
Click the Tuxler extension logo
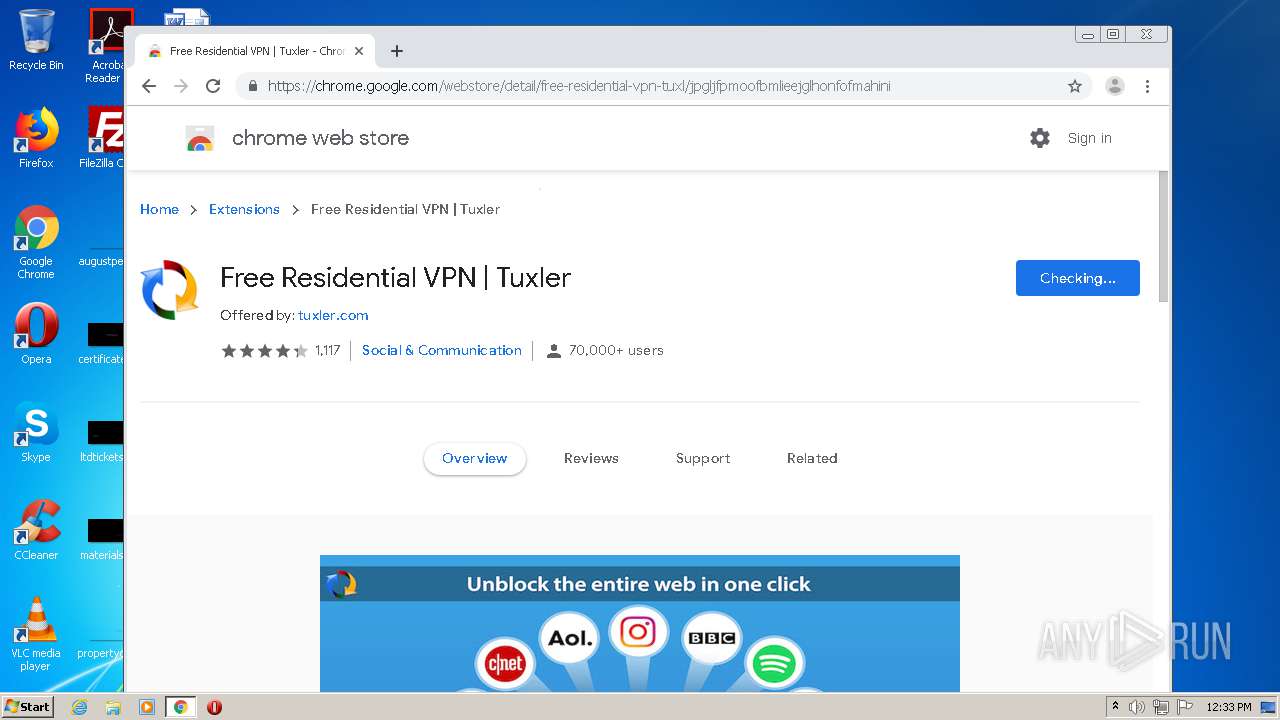[x=170, y=290]
